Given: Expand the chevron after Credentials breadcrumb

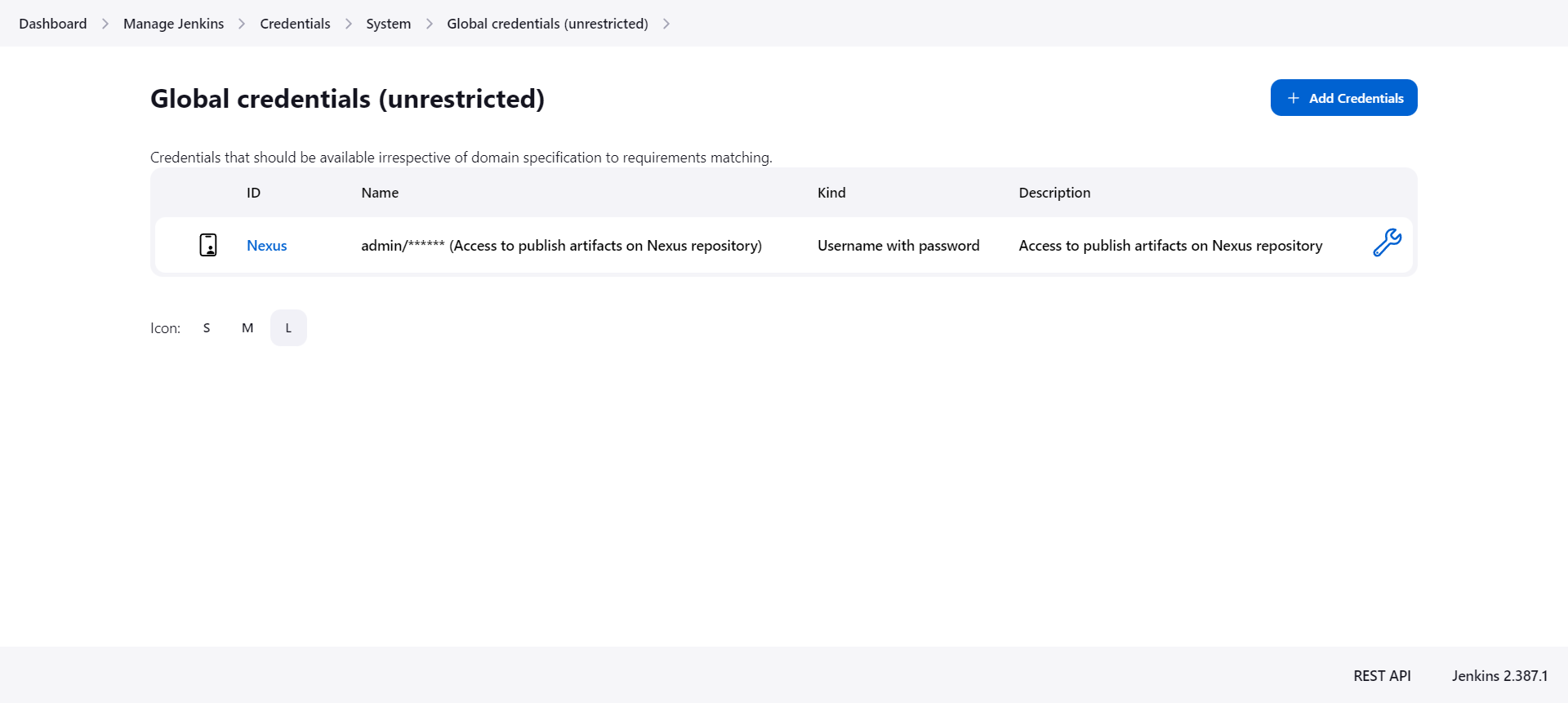Looking at the screenshot, I should pyautogui.click(x=349, y=24).
